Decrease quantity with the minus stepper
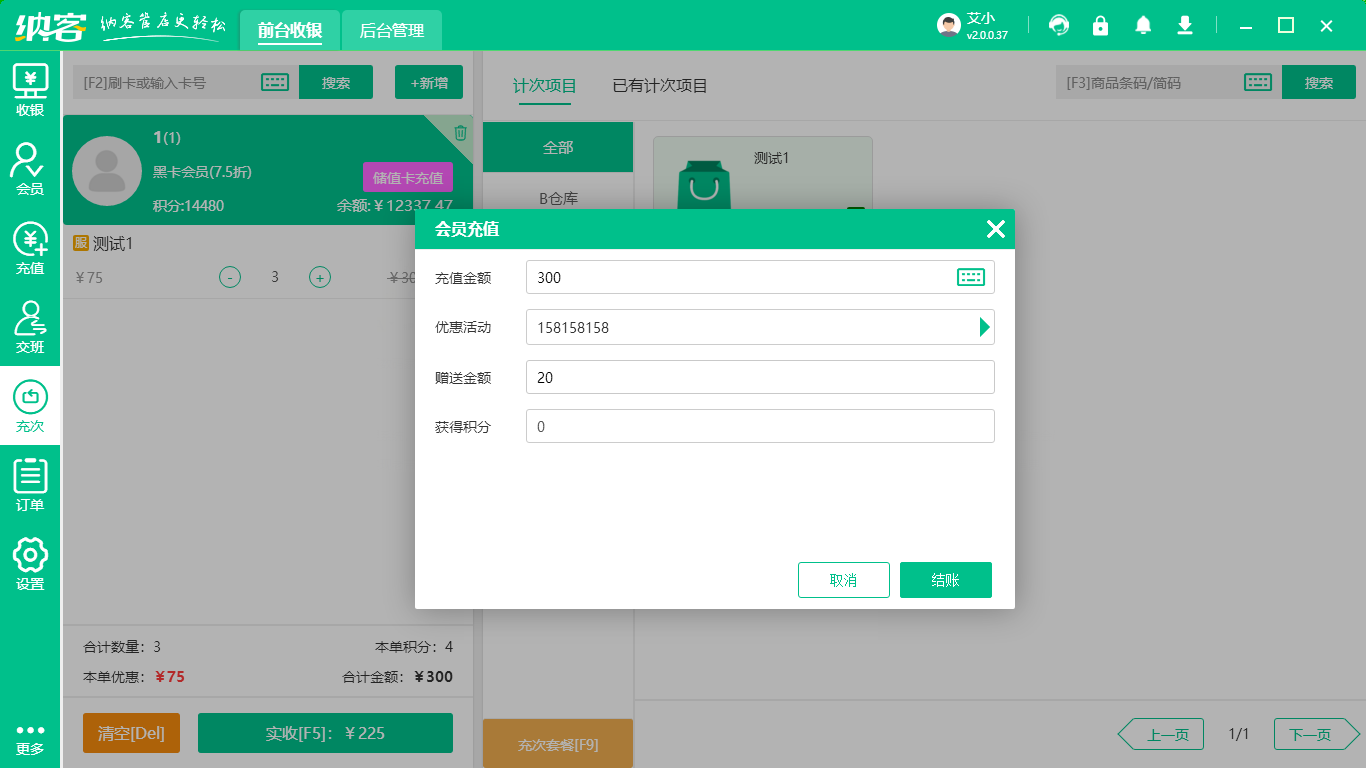The width and height of the screenshot is (1366, 768). (230, 277)
